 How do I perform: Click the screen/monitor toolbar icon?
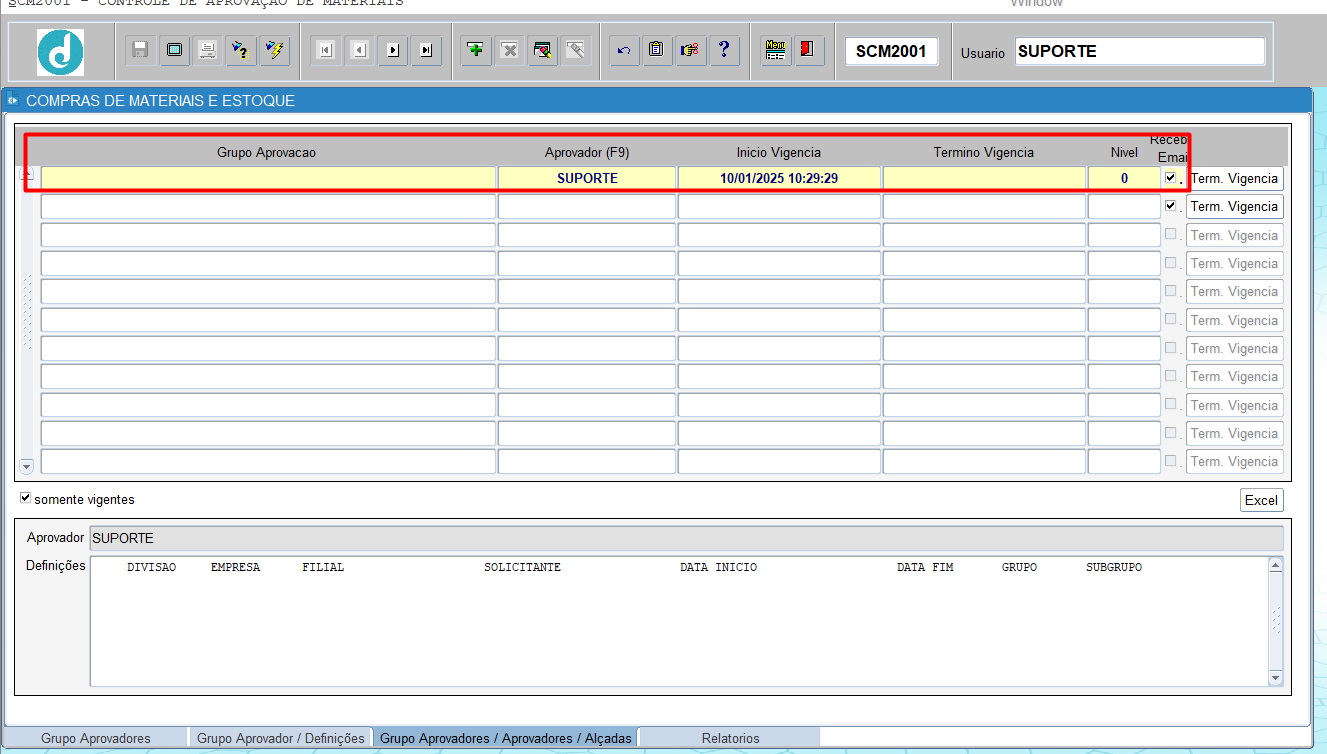click(174, 50)
